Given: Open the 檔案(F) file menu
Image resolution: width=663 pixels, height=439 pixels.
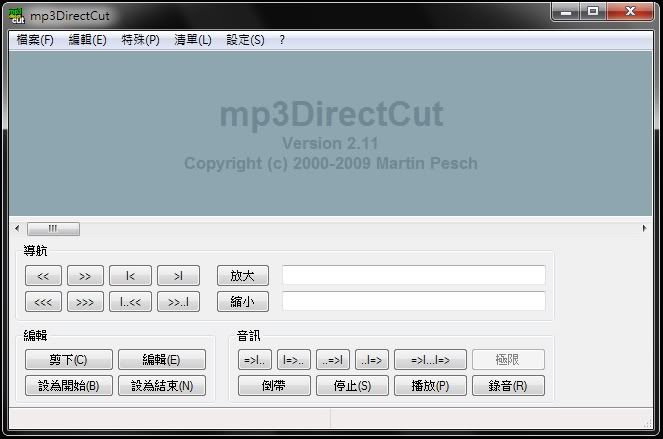Looking at the screenshot, I should coord(35,40).
